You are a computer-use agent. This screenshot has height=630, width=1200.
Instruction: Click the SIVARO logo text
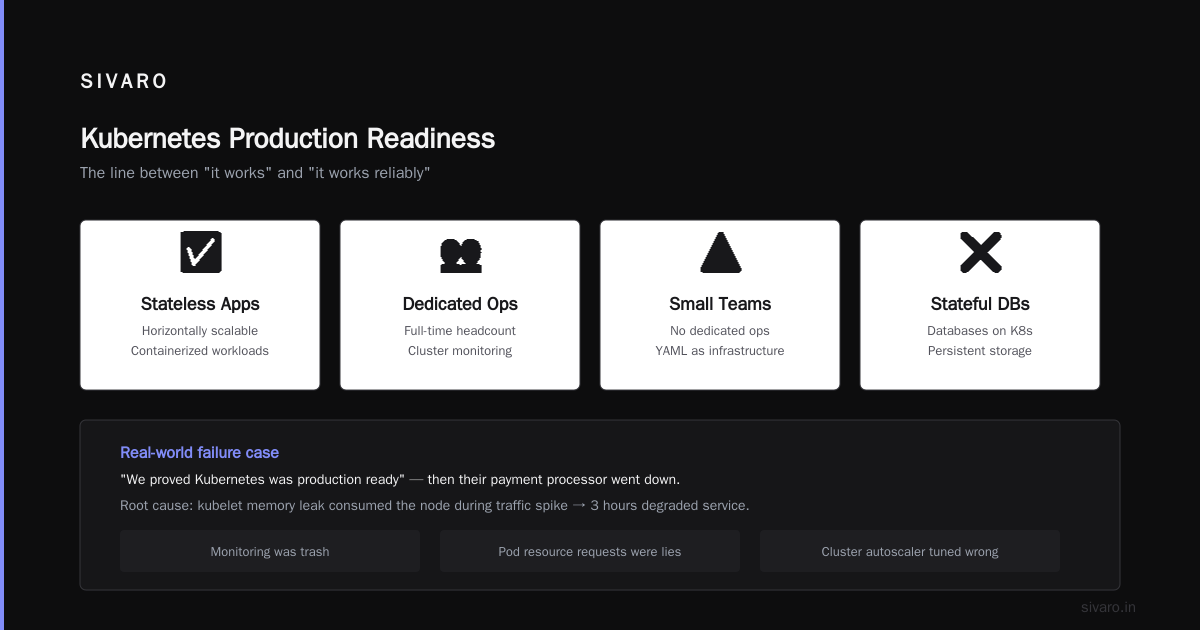[x=124, y=82]
